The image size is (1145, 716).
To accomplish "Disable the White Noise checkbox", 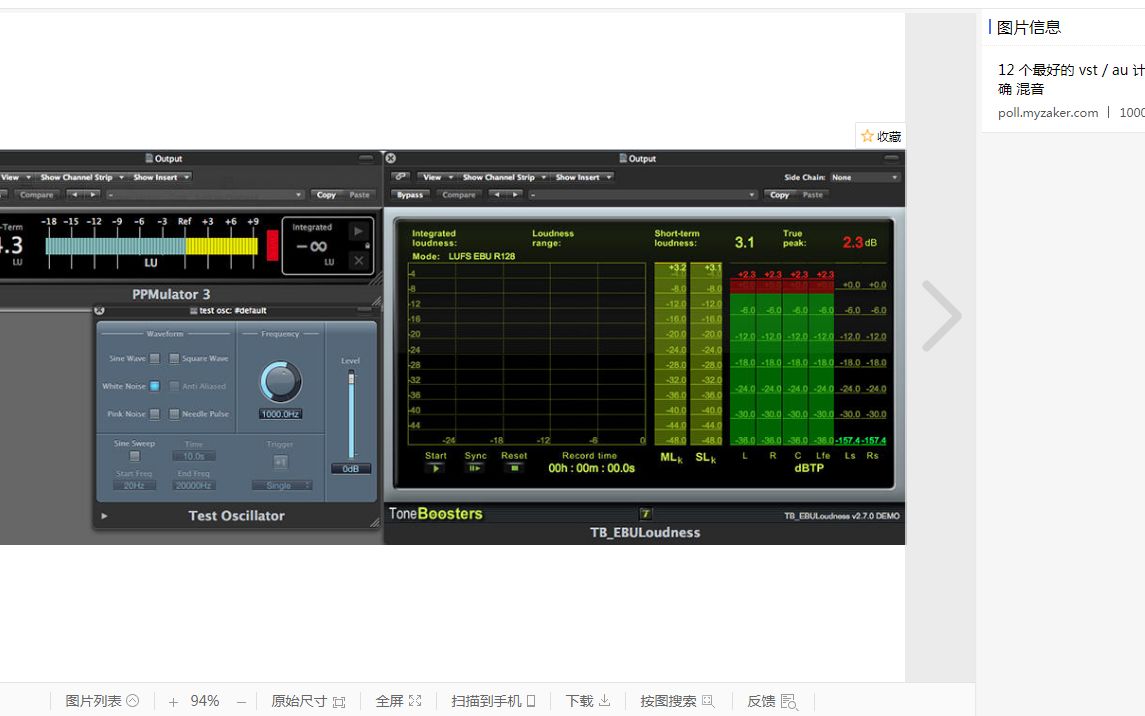I will [x=156, y=386].
